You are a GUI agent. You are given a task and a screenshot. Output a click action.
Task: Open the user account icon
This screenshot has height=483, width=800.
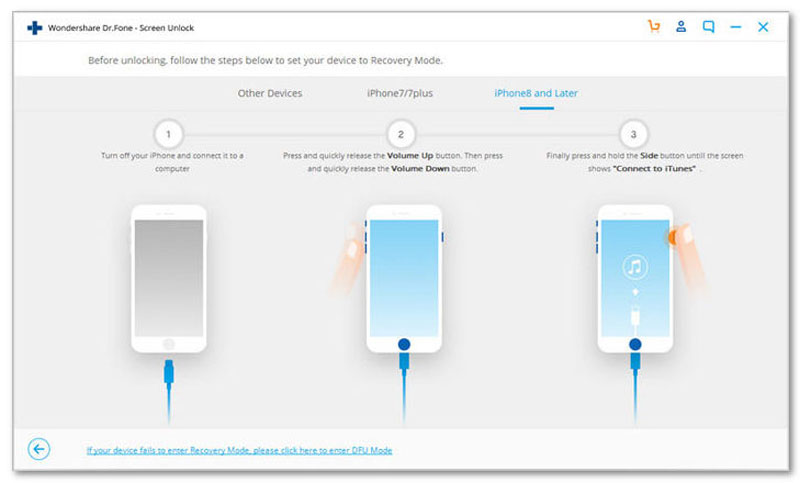click(x=681, y=27)
